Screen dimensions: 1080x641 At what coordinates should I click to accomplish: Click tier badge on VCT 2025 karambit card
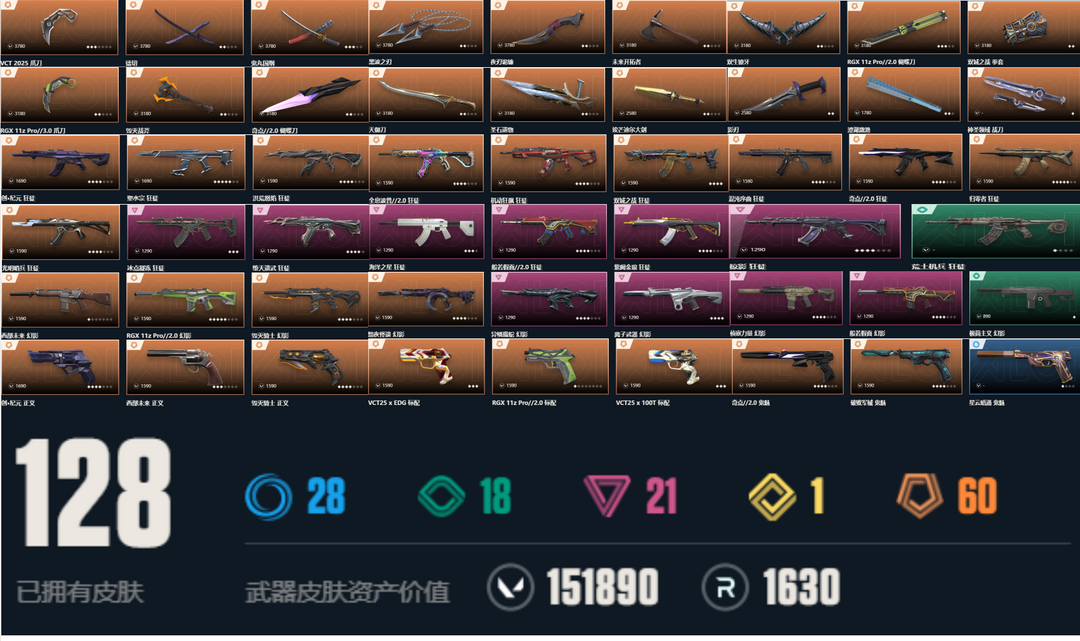pos(9,5)
